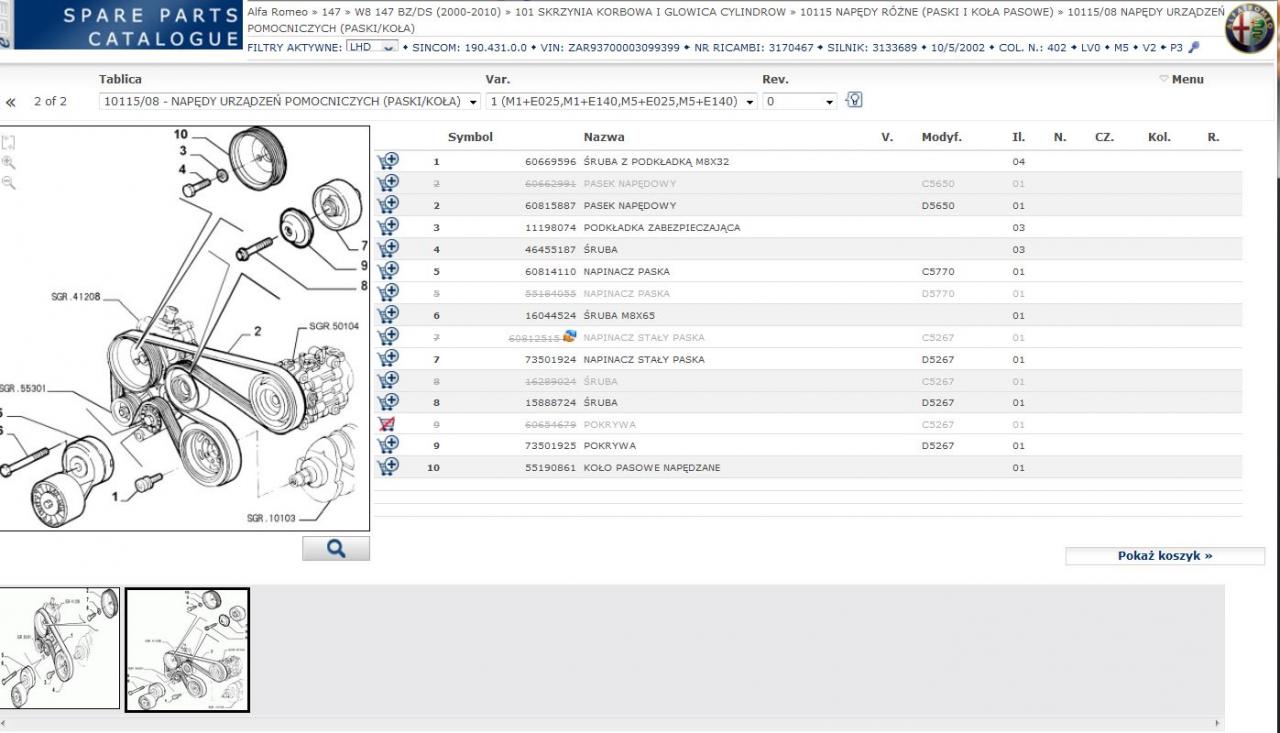Click part number 73501925

[551, 446]
